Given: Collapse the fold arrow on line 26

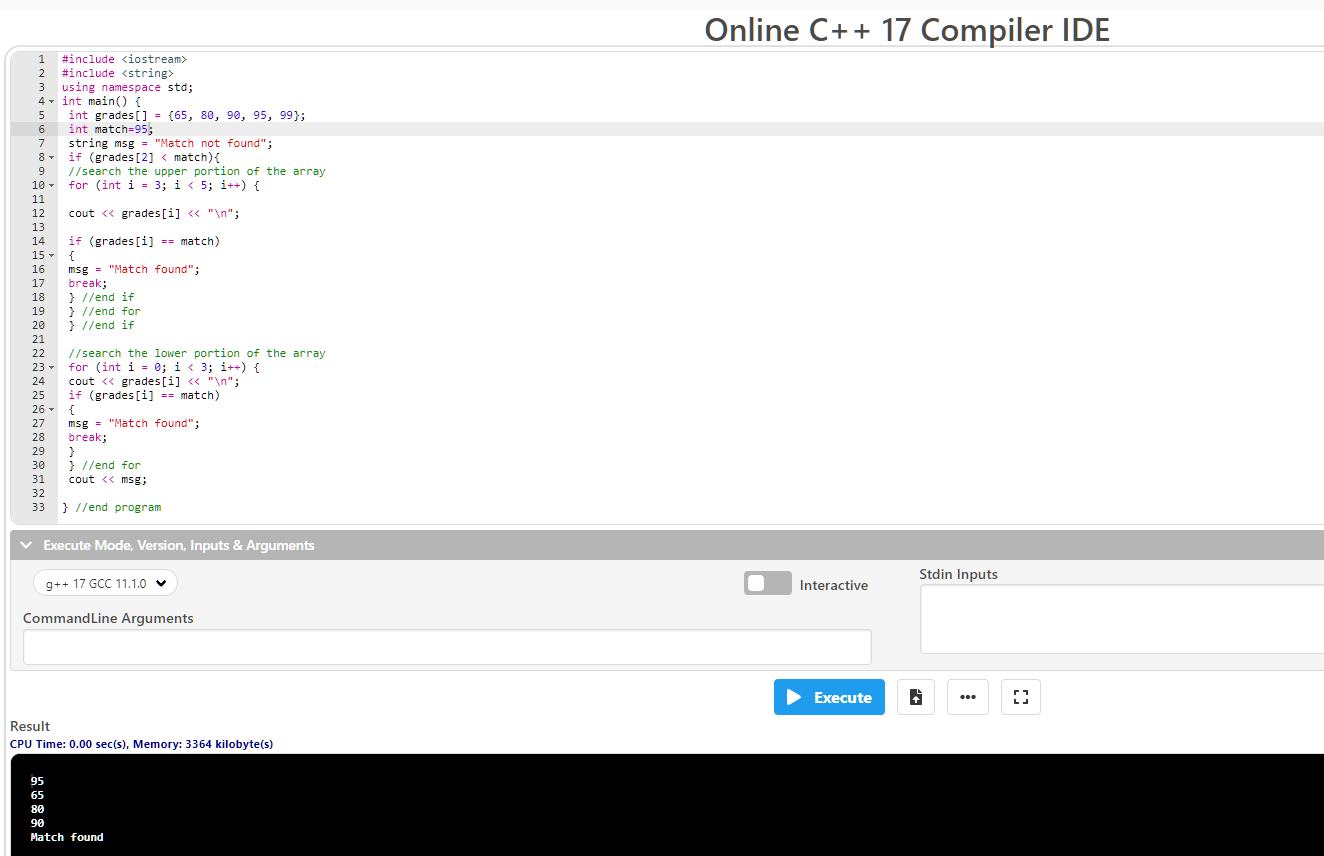Looking at the screenshot, I should [49, 409].
